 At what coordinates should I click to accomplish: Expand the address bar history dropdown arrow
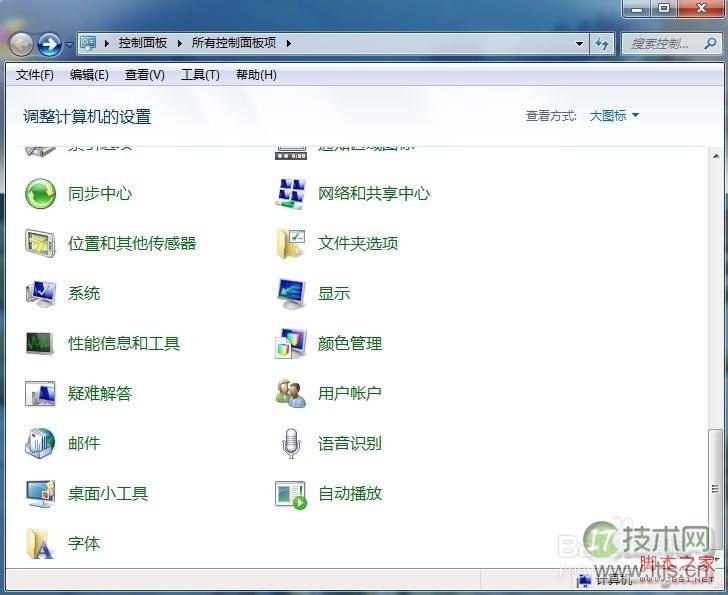(x=580, y=44)
